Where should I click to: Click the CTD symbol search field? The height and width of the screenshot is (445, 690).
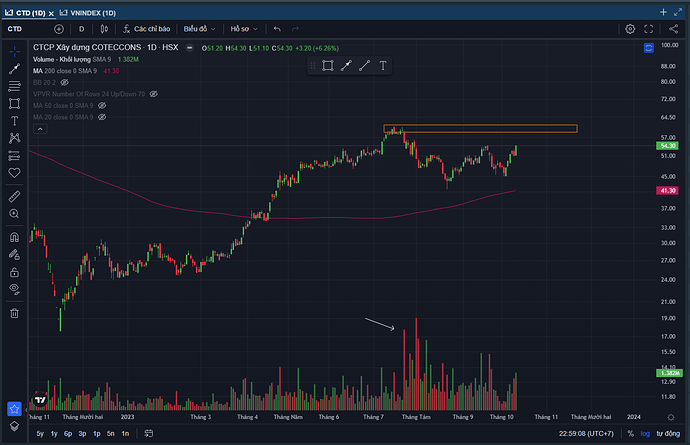point(16,29)
